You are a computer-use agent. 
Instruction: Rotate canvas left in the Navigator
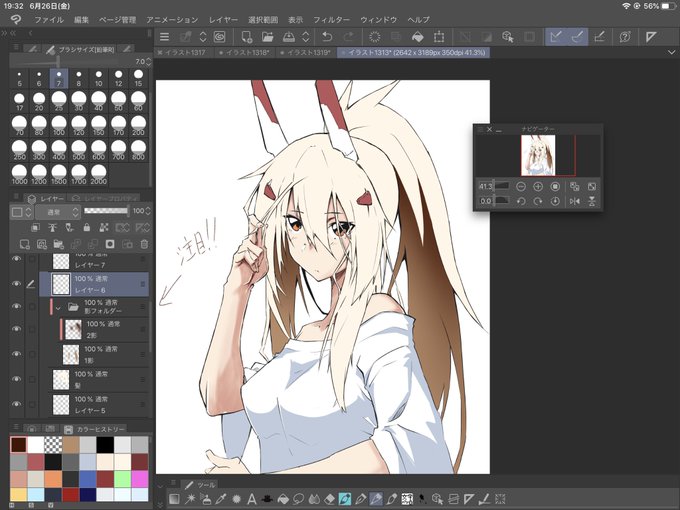click(521, 201)
